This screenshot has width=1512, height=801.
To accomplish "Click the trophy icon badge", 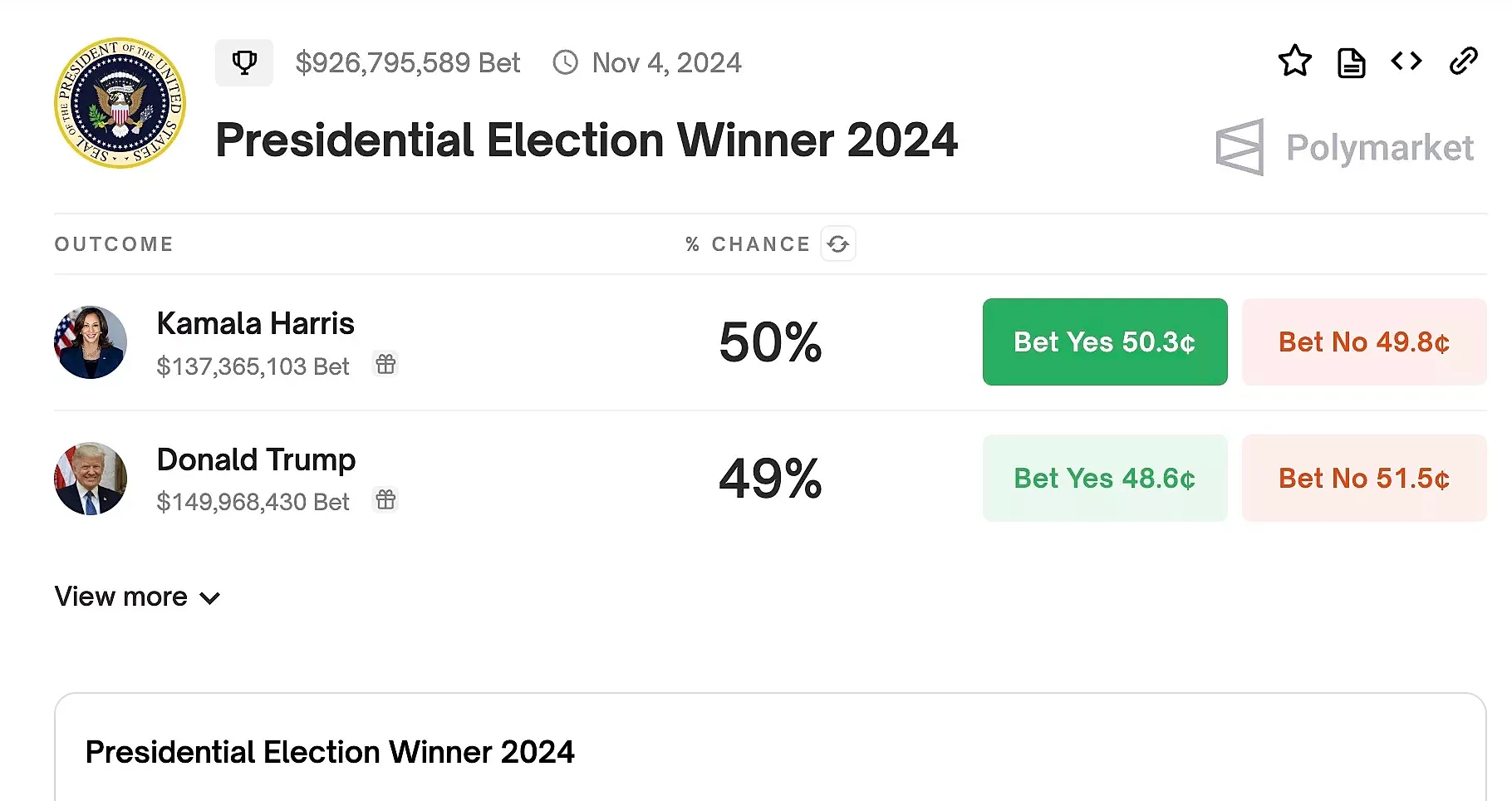I will coord(244,62).
